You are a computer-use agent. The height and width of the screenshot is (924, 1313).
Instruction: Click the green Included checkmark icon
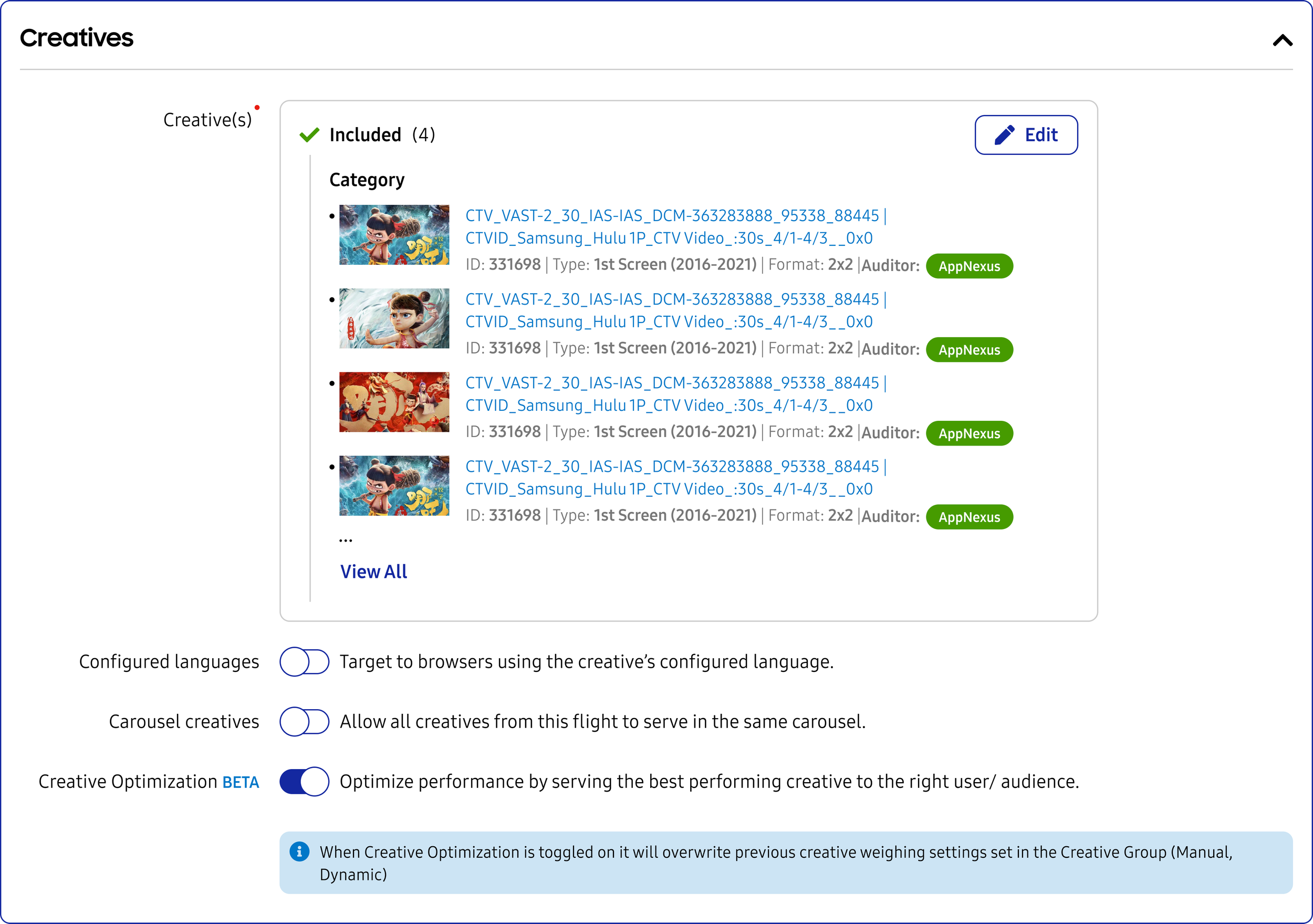coord(309,135)
